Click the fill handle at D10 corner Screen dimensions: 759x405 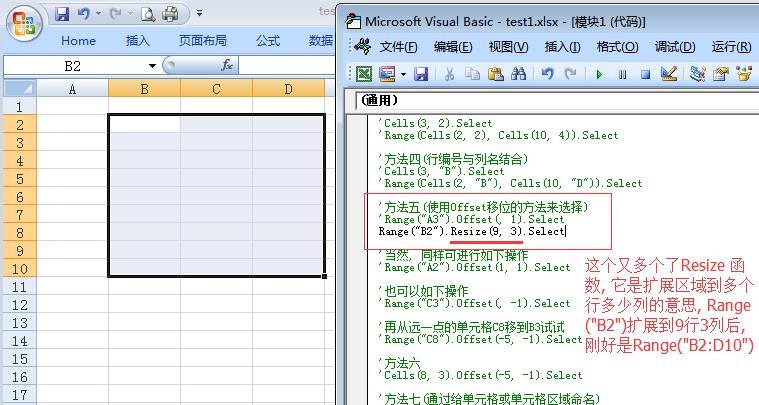click(324, 277)
